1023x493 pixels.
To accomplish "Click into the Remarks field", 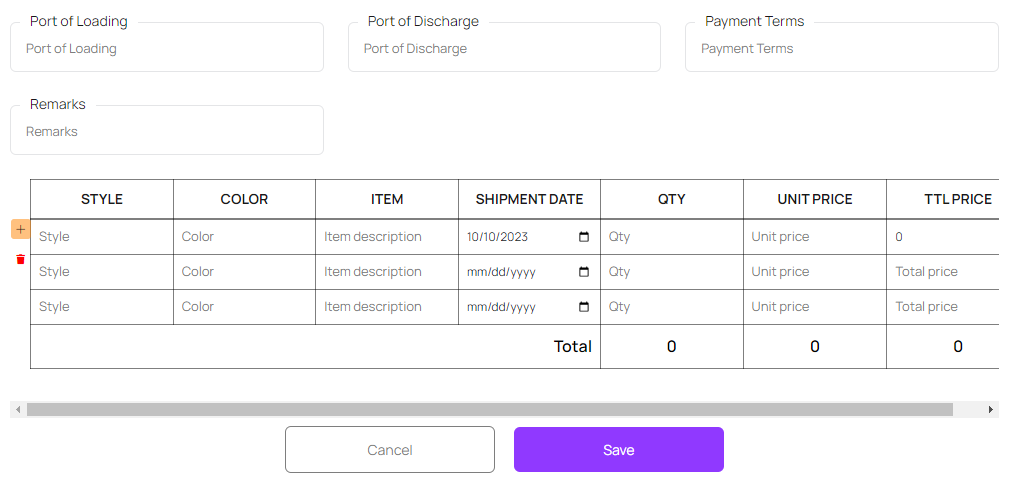I will 166,131.
